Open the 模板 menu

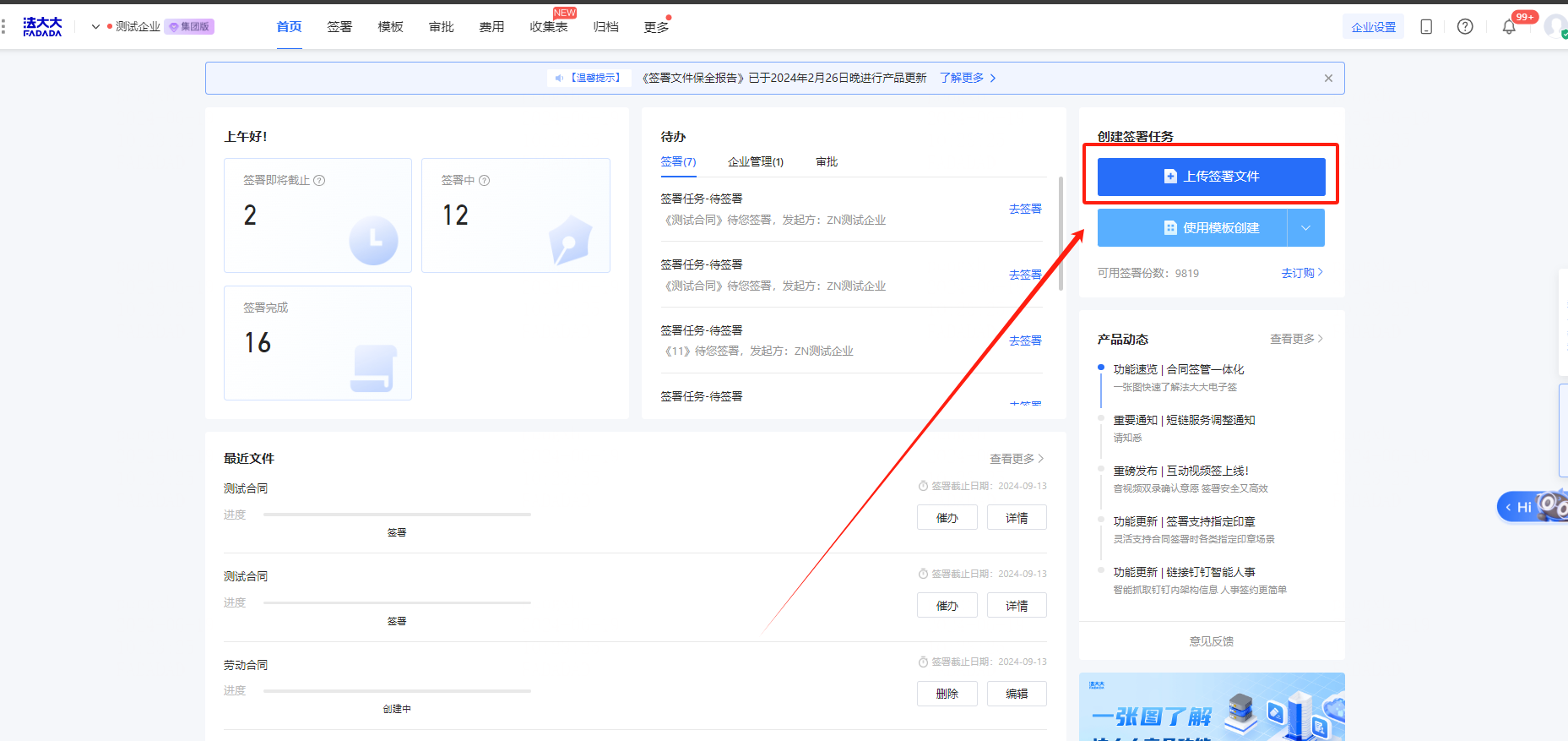point(390,27)
